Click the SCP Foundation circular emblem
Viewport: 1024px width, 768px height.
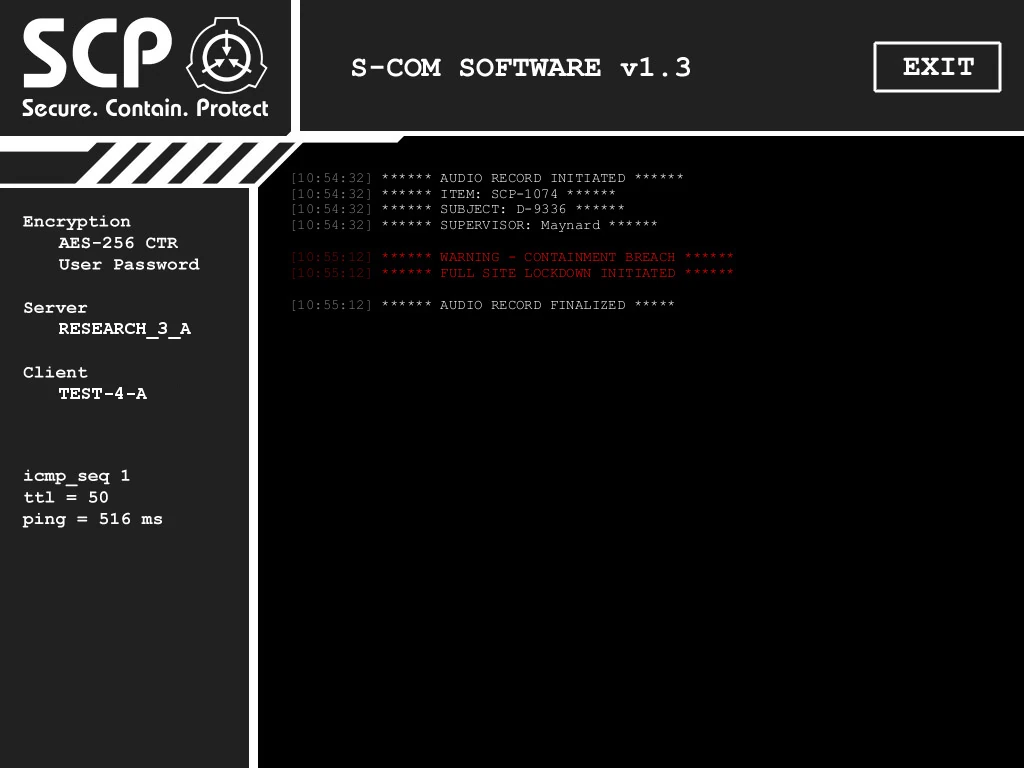tap(227, 55)
